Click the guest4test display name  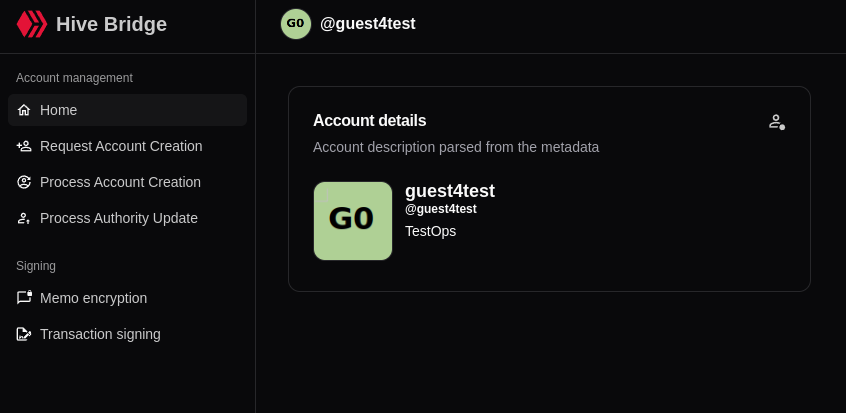click(x=449, y=191)
